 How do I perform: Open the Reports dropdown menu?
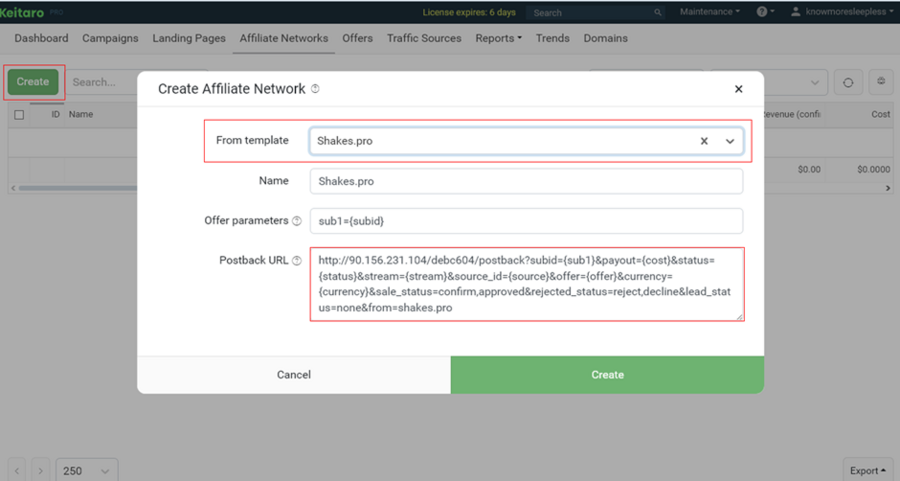tap(498, 38)
